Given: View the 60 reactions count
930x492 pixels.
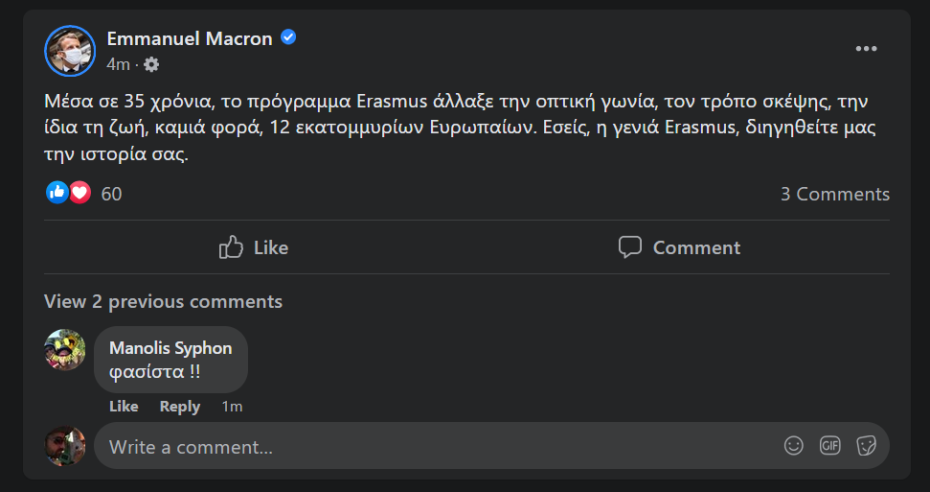Looking at the screenshot, I should click(111, 194).
